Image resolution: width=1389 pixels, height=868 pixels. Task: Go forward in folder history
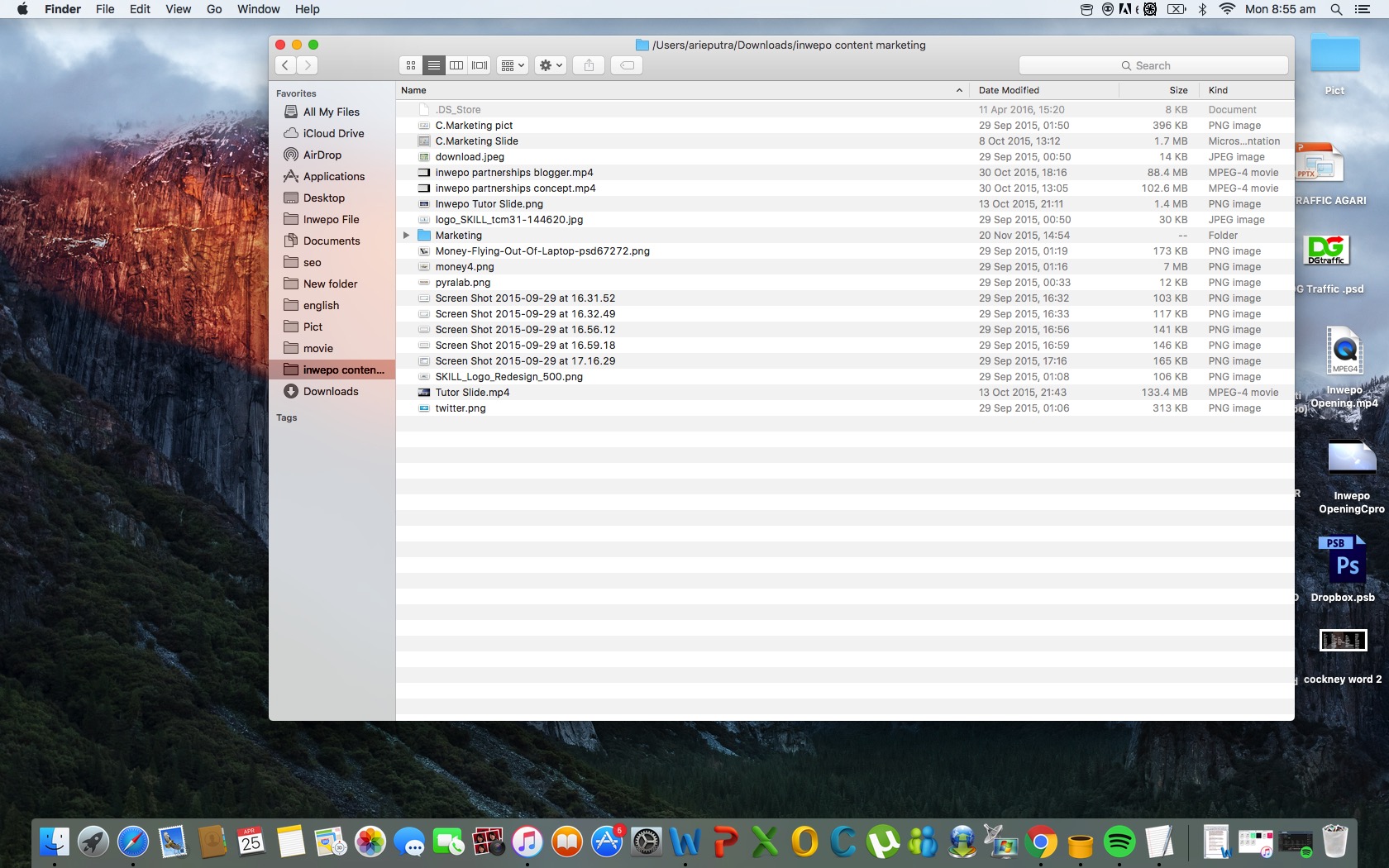click(x=308, y=65)
